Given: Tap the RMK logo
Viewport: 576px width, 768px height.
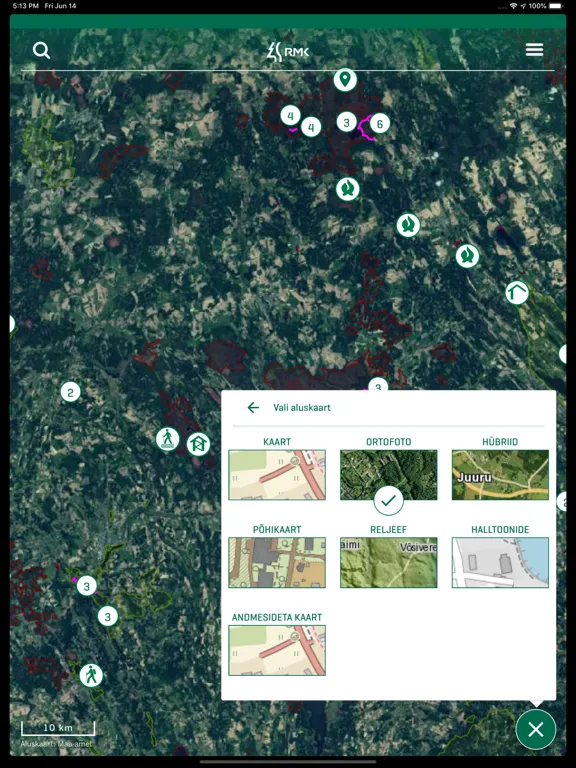Looking at the screenshot, I should coord(288,51).
